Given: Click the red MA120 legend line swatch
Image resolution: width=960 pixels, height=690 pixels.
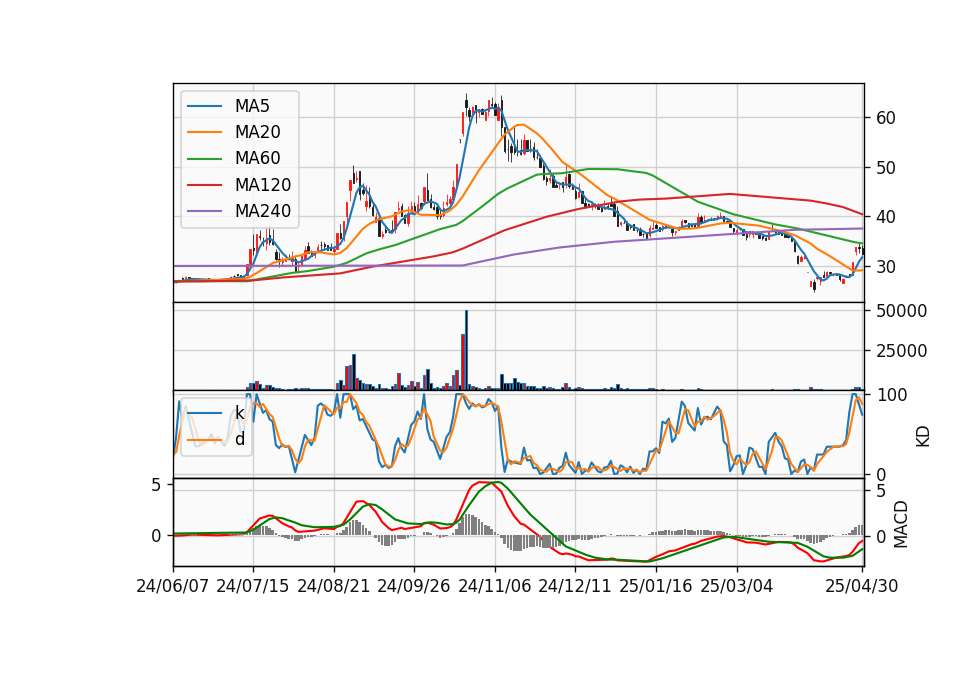Looking at the screenshot, I should coord(204,185).
